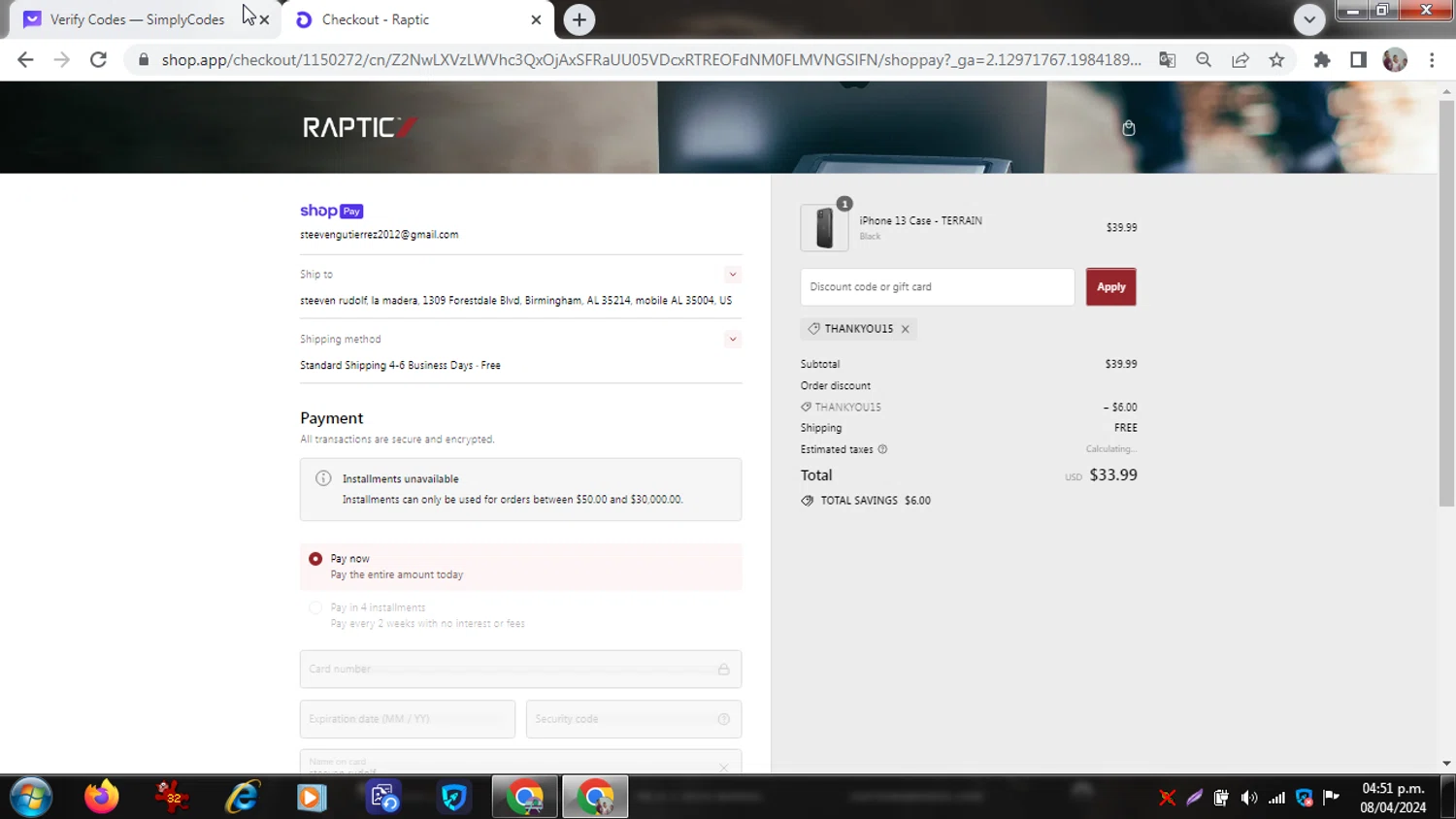Switch to Verify Codes — SimplyCodes tab
Image resolution: width=1456 pixels, height=819 pixels.
click(x=137, y=19)
